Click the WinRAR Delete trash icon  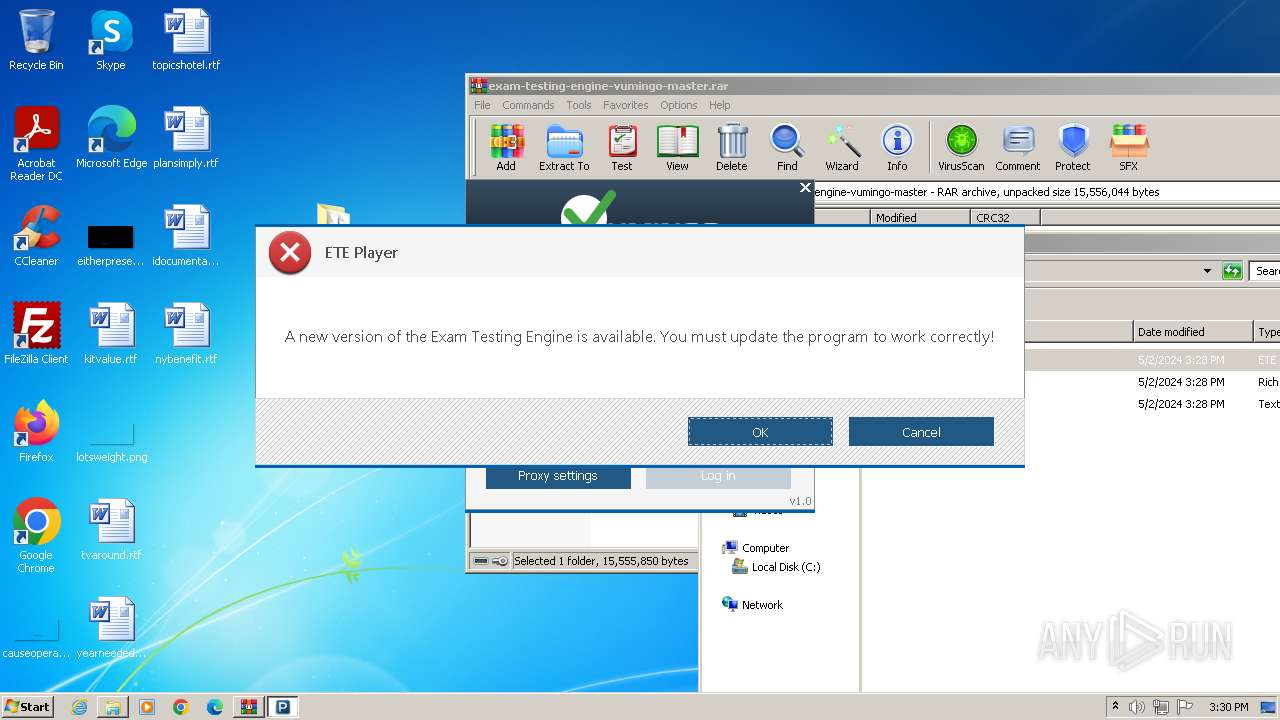pos(732,148)
